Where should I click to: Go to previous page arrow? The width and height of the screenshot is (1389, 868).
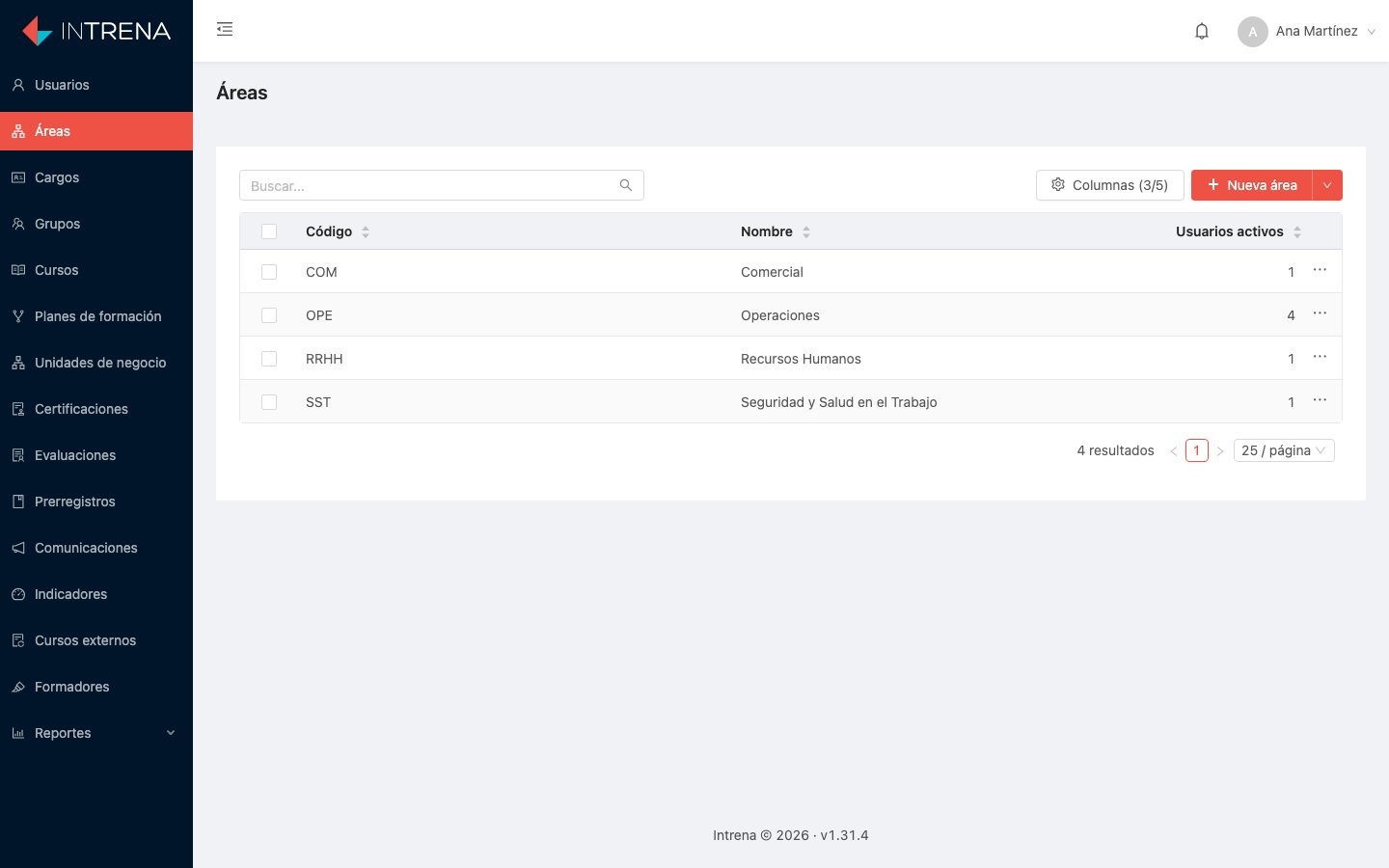(1174, 450)
